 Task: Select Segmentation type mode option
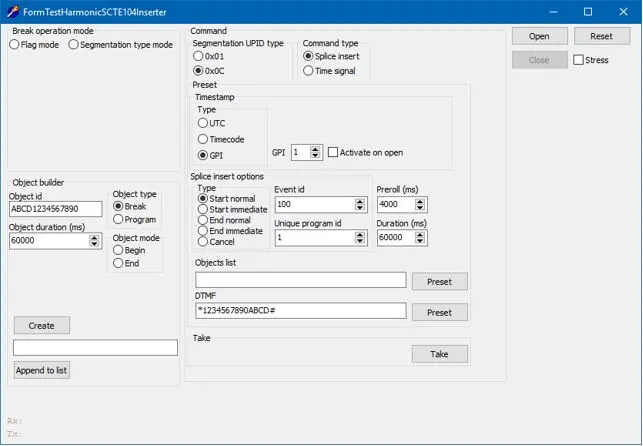(74, 45)
